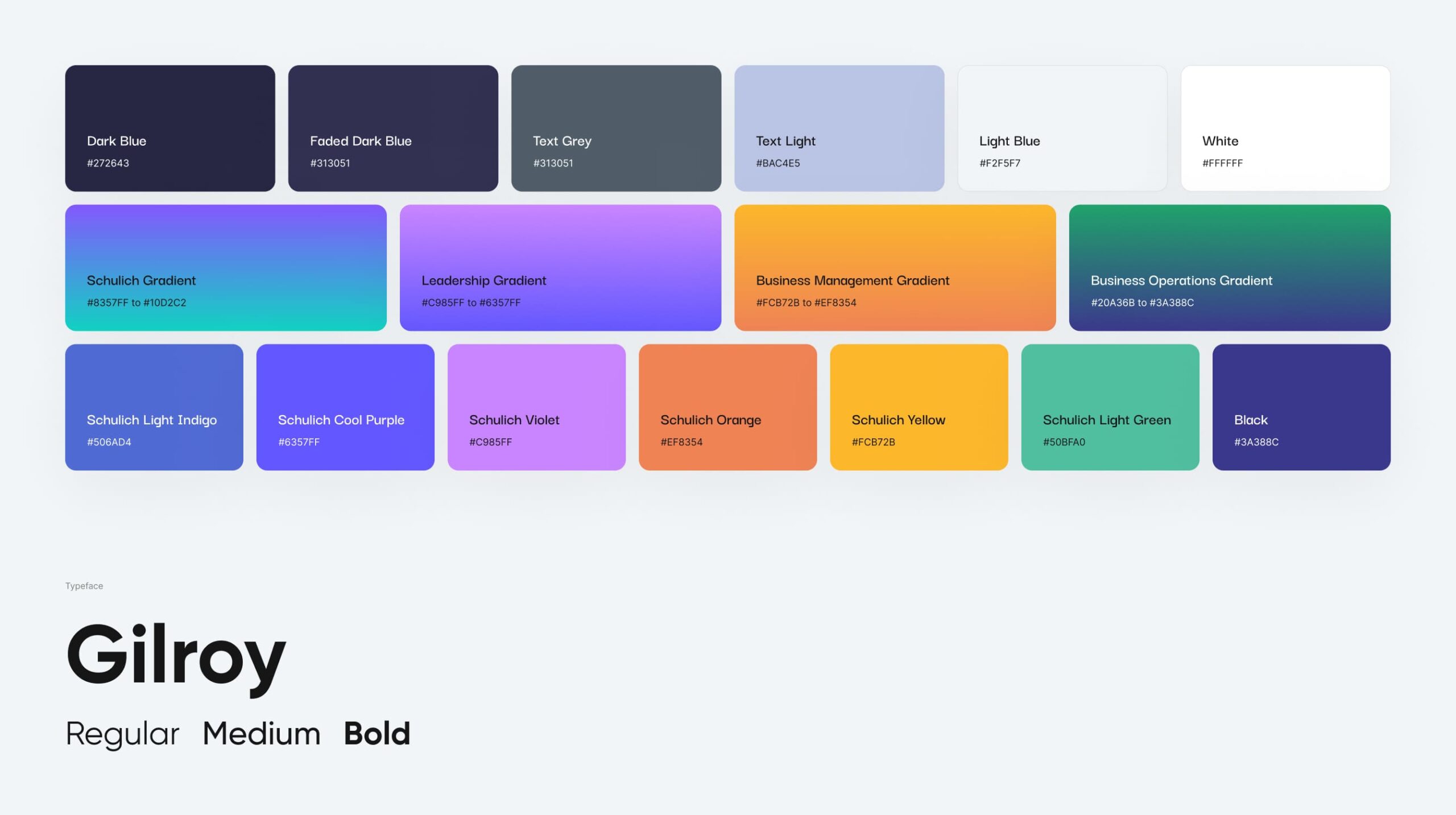Open the Schulich Gradient card
This screenshot has width=1456, height=815.
coord(226,268)
